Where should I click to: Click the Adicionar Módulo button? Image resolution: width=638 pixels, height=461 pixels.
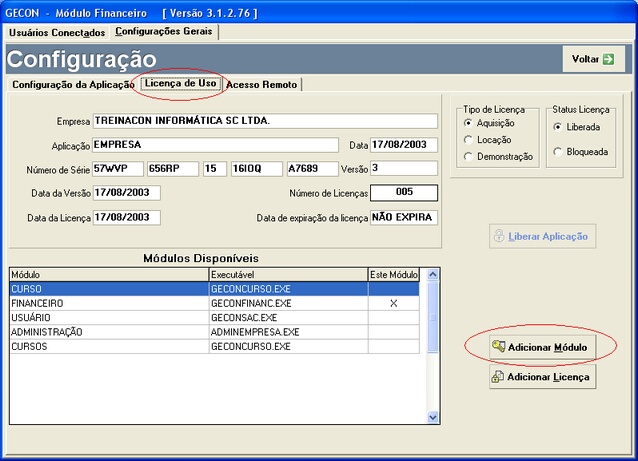[x=542, y=346]
